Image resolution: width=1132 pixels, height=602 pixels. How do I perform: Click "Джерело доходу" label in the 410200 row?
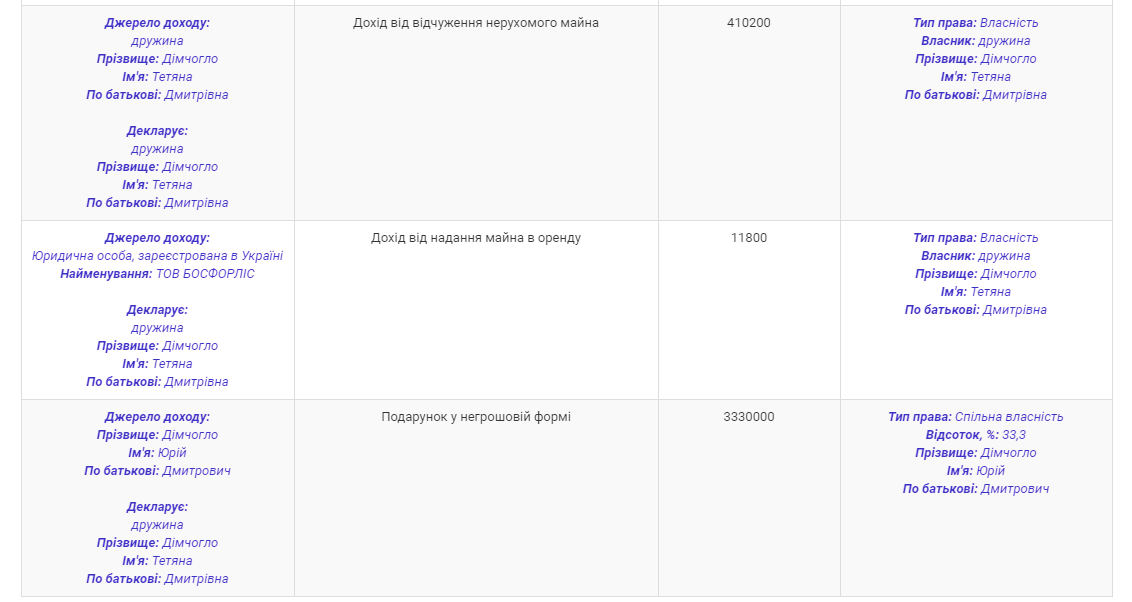(157, 23)
